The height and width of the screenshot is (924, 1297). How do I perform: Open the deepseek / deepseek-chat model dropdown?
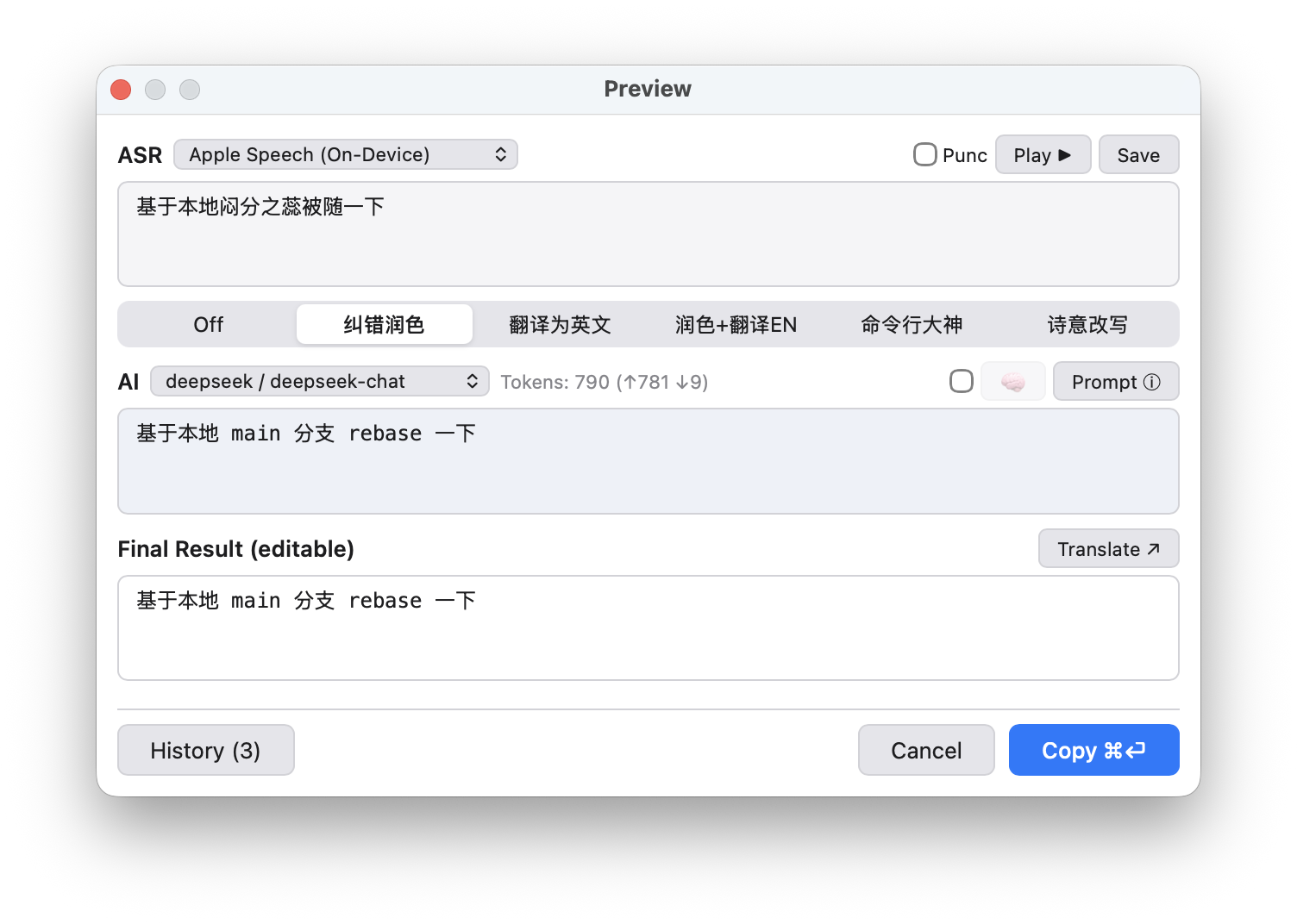pyautogui.click(x=319, y=381)
